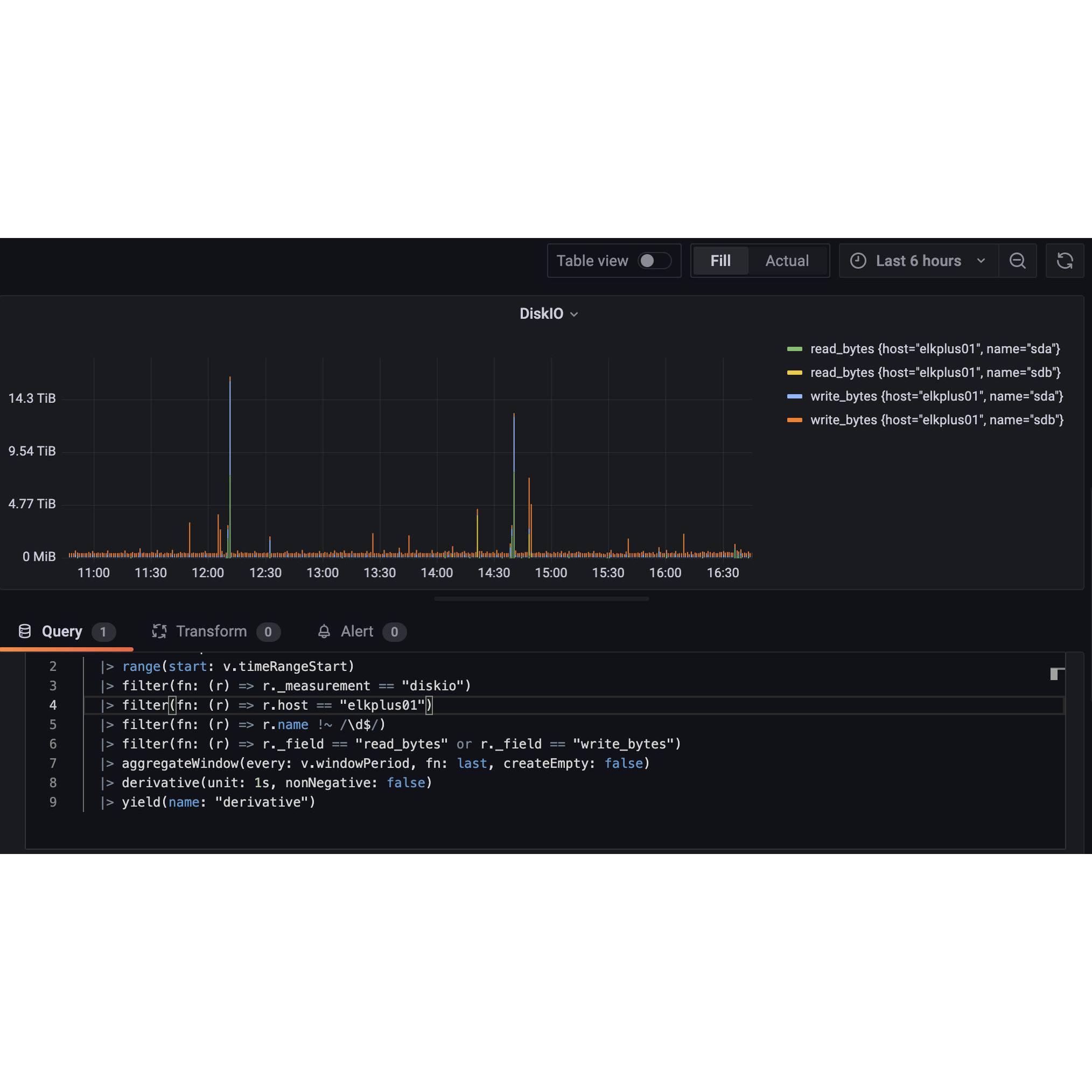Click the database icon next to Query
The image size is (1092, 1092).
25,632
